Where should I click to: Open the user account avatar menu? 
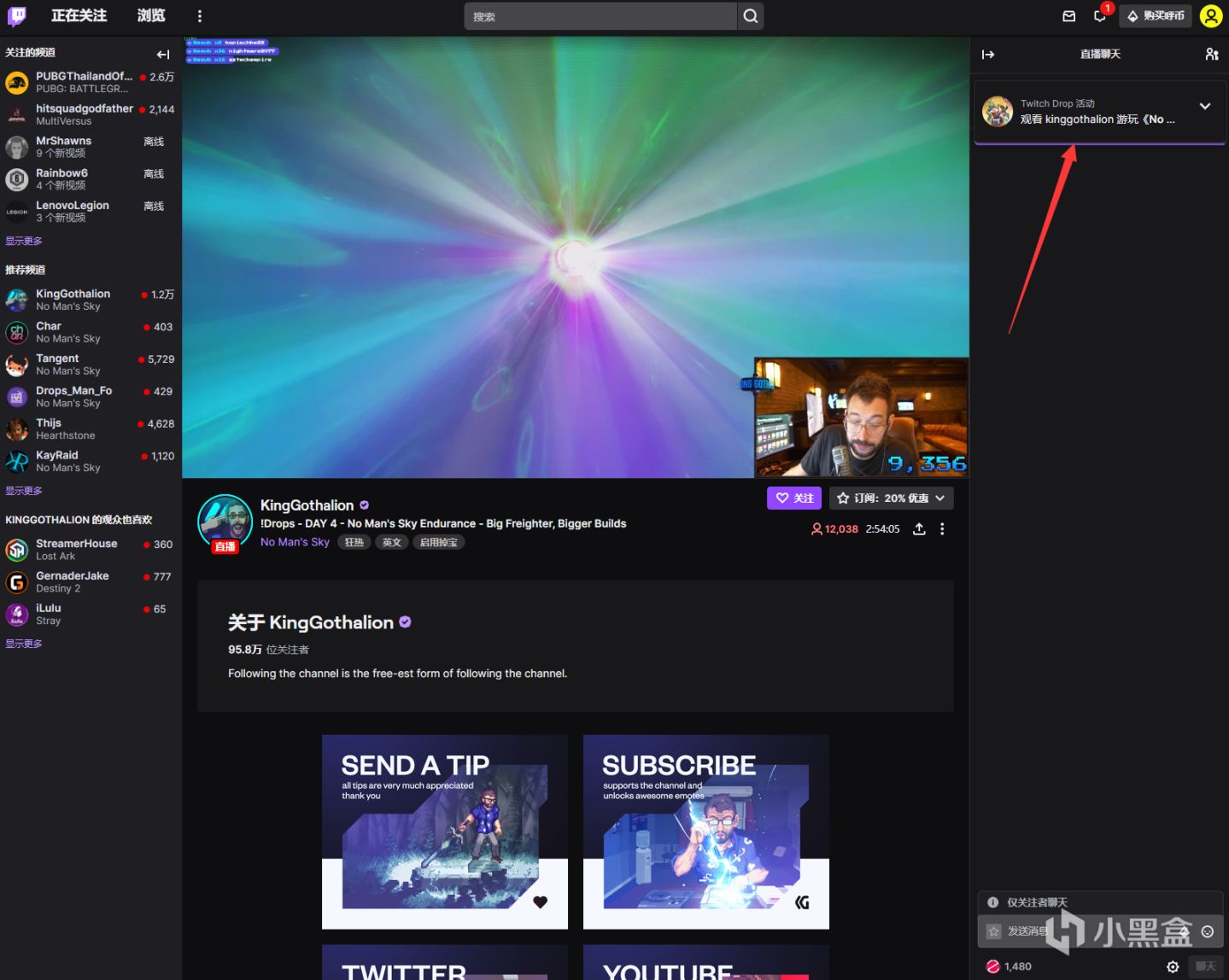click(1211, 16)
